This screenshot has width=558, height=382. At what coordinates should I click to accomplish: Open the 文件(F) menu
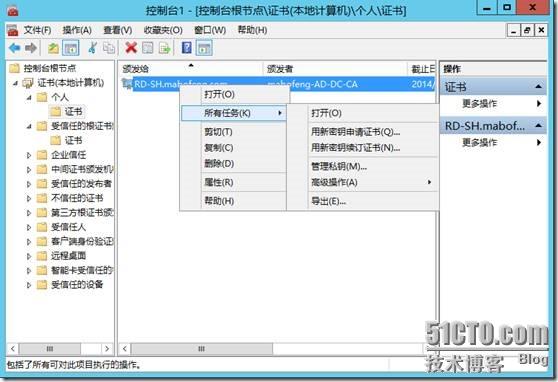click(38, 30)
